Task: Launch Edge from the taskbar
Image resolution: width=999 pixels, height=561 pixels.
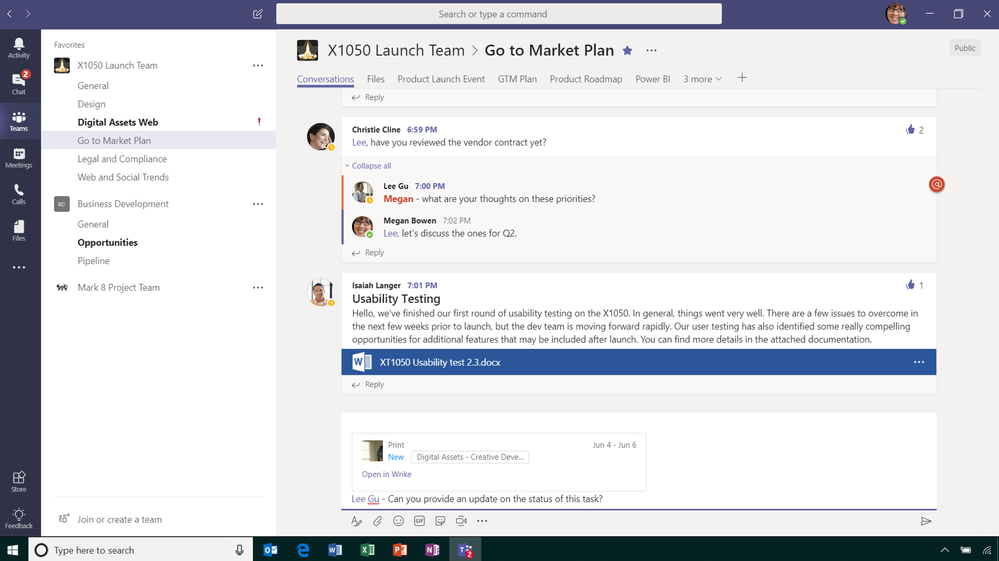Action: [x=303, y=550]
